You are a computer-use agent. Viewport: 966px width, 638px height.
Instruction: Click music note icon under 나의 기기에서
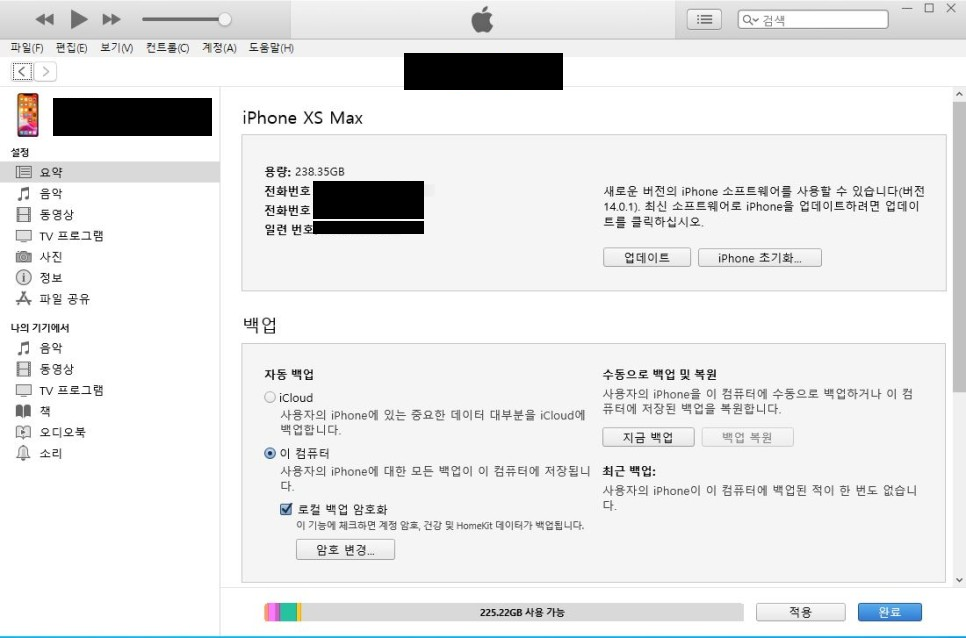tap(23, 348)
